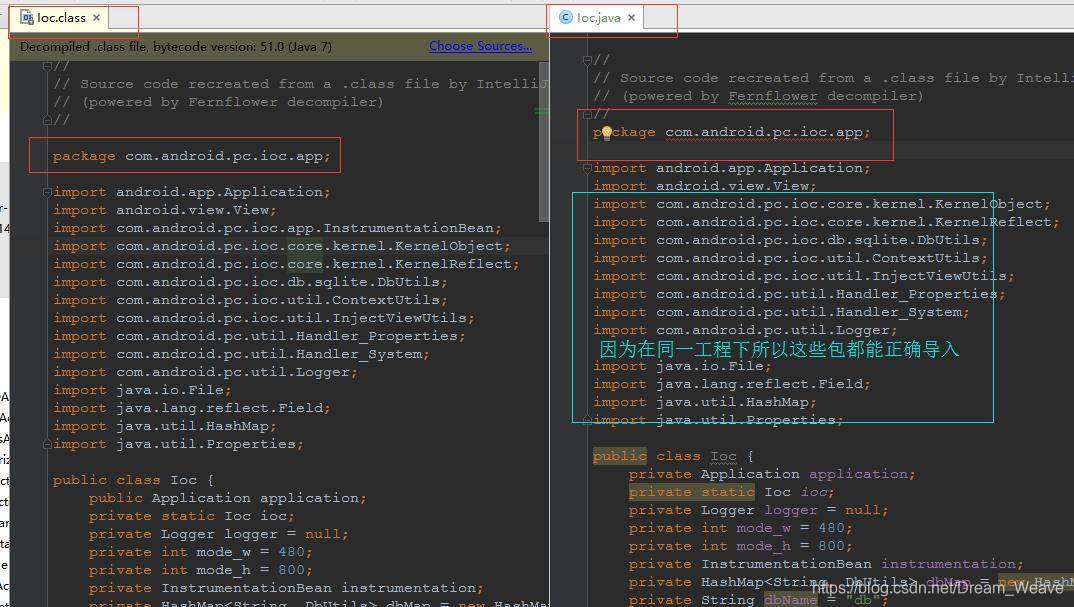This screenshot has height=607, width=1074.
Task: Click the DbUtils import in Ioc.class
Action: (250, 282)
